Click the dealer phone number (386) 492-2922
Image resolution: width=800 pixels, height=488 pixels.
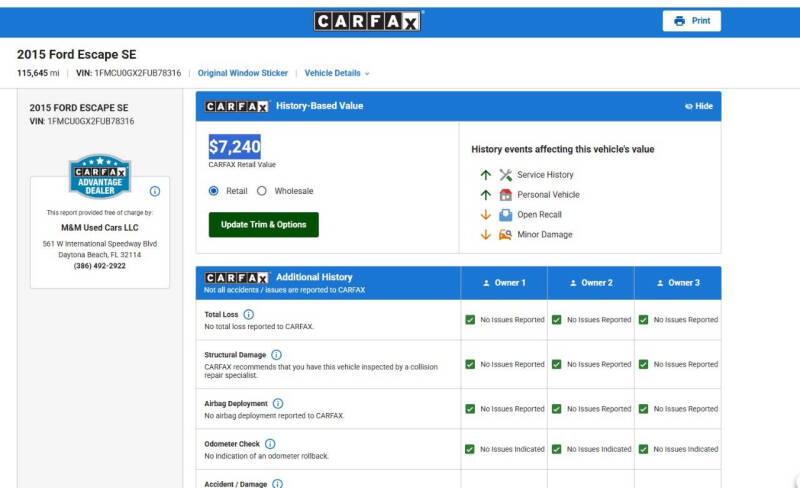tap(99, 266)
